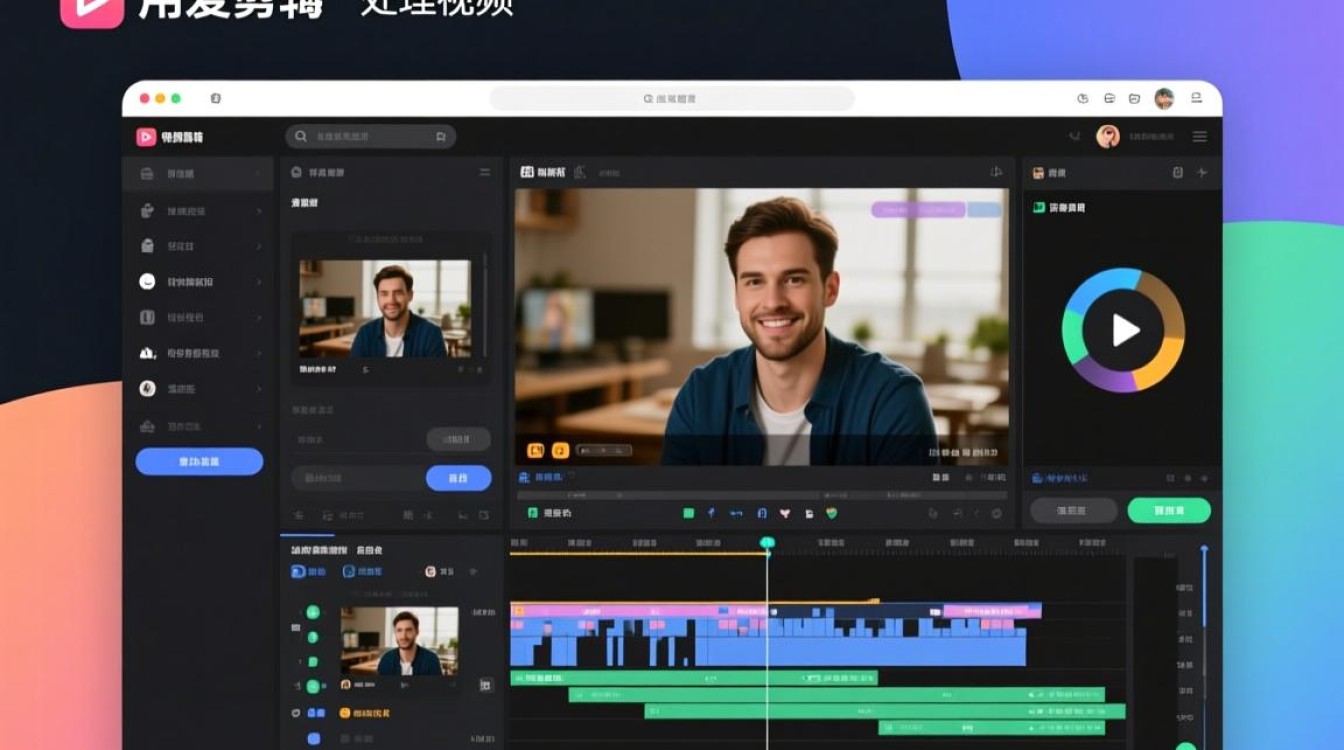Viewport: 1344px width, 750px height.
Task: Expand the chevron on the third sidebar row
Action: pos(259,246)
